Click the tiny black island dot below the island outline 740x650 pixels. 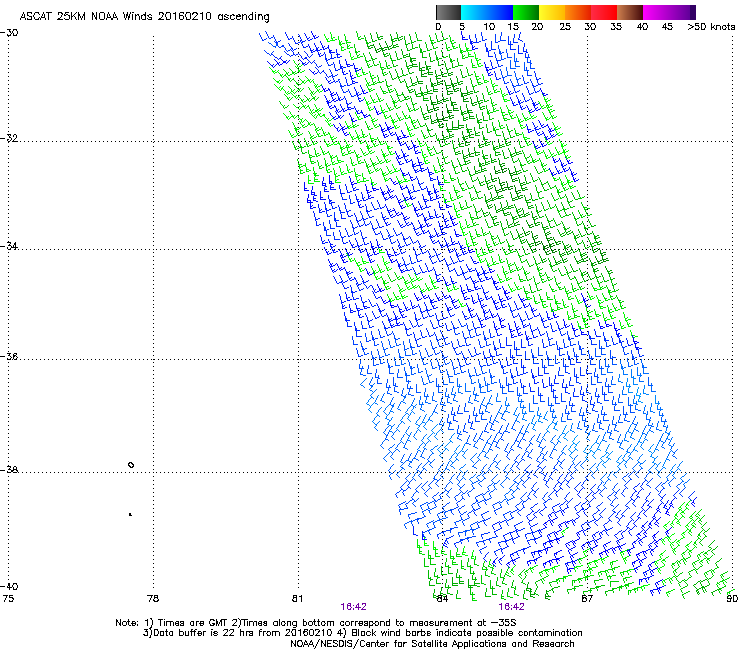click(130, 515)
